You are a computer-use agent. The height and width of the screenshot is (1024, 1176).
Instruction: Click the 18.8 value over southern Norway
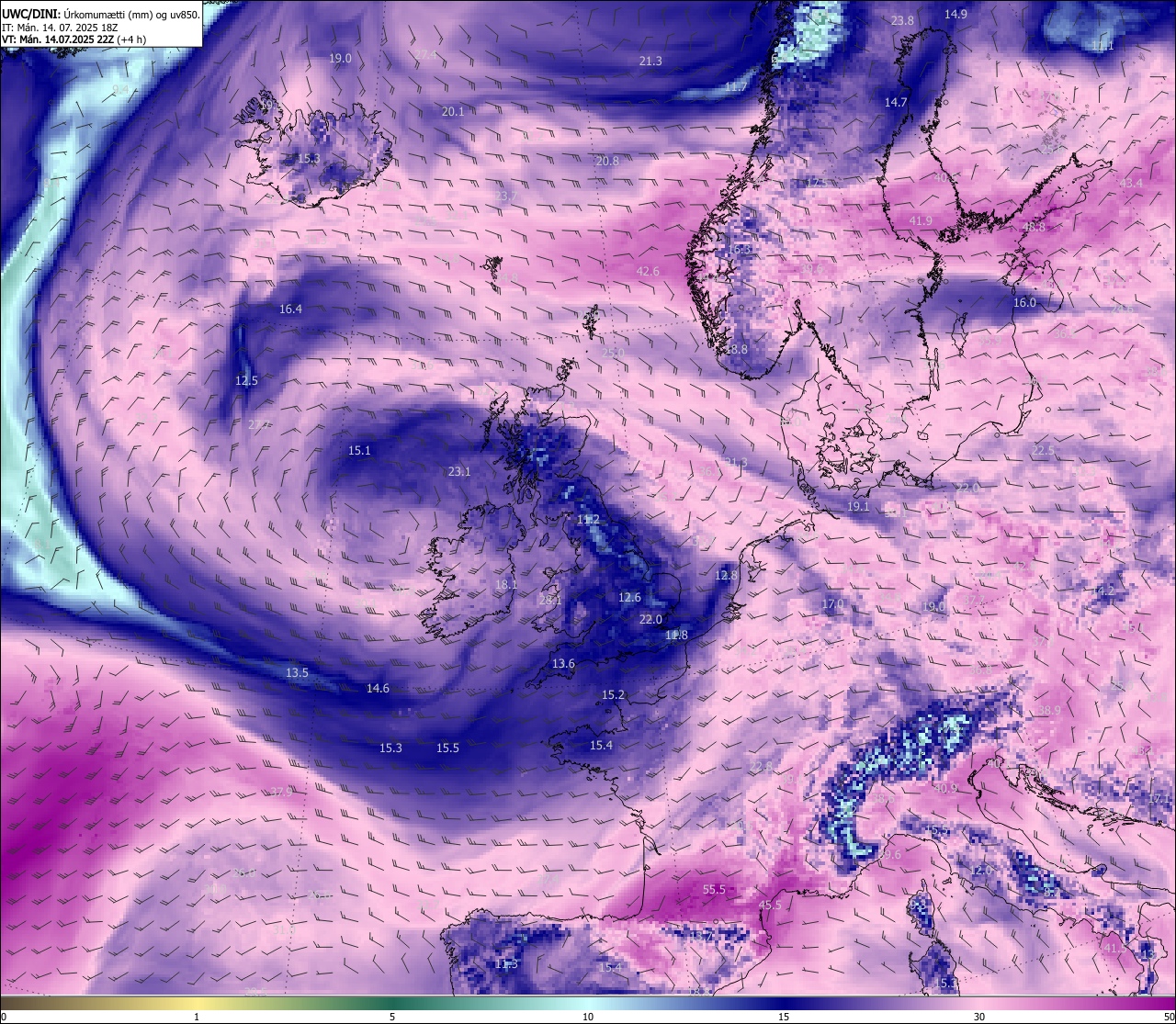(737, 350)
